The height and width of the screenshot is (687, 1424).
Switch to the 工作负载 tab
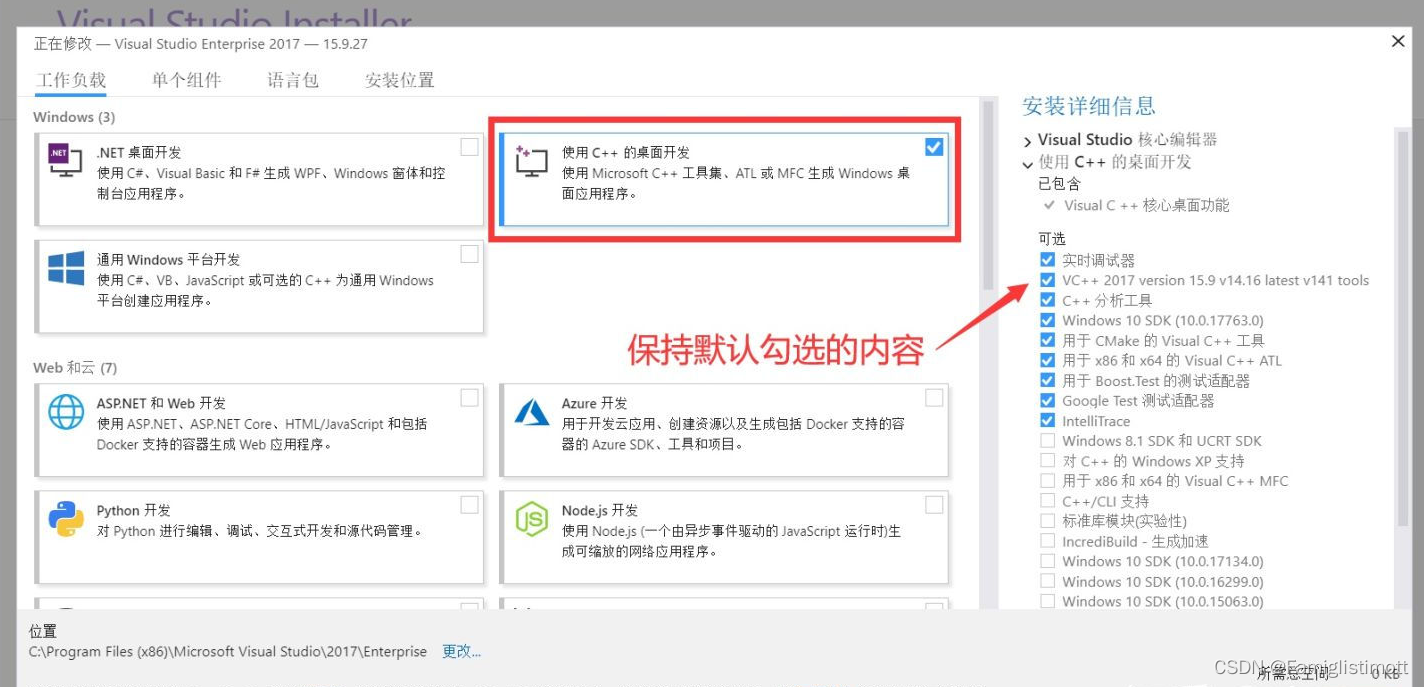pyautogui.click(x=71, y=80)
